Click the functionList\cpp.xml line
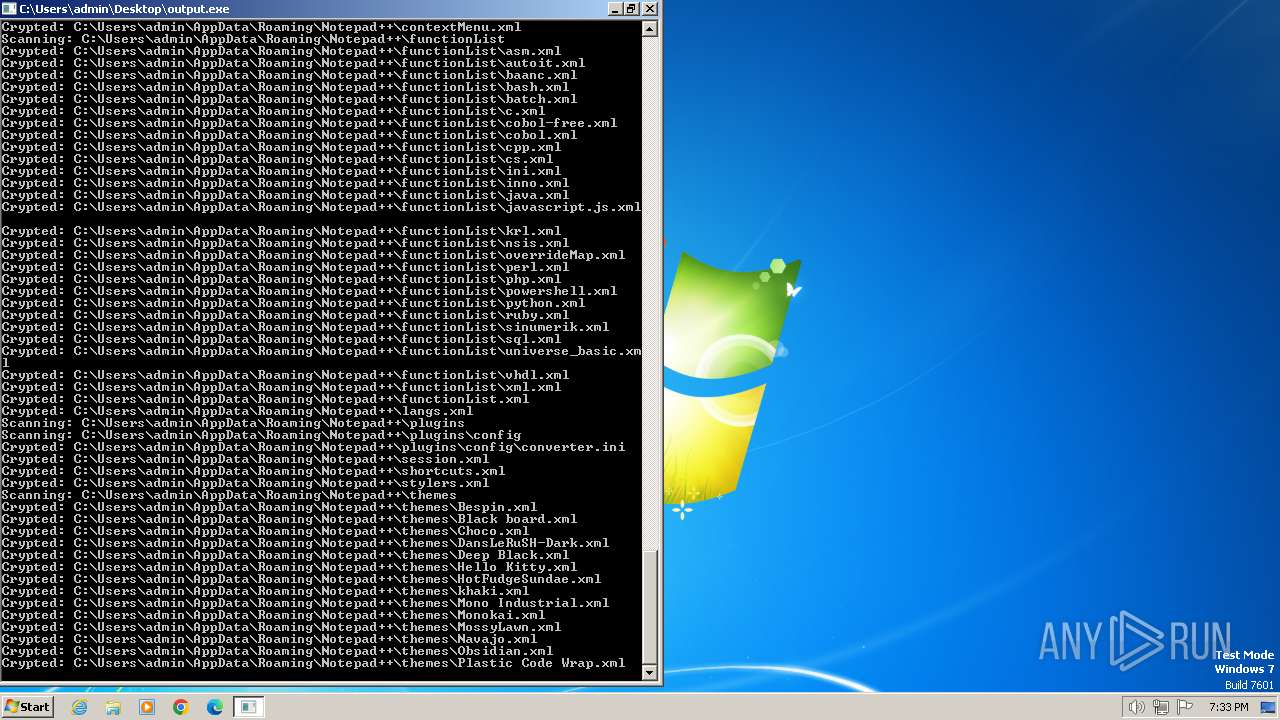This screenshot has width=1280, height=720. point(281,147)
